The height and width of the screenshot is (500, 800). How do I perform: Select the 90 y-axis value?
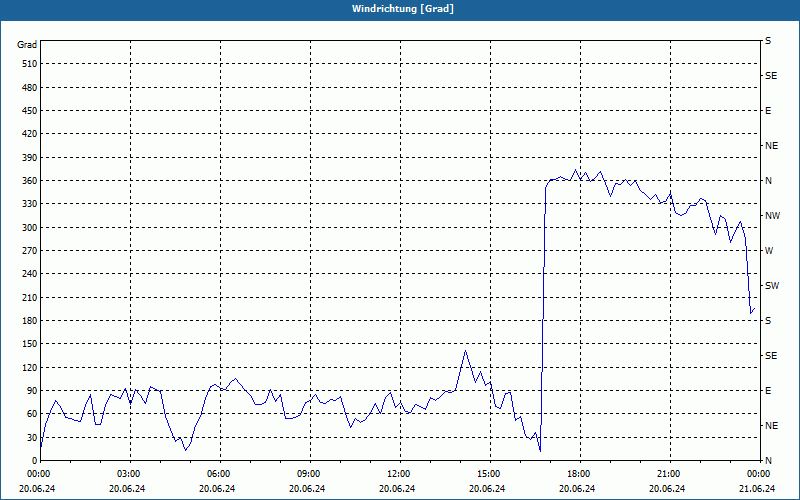32,391
